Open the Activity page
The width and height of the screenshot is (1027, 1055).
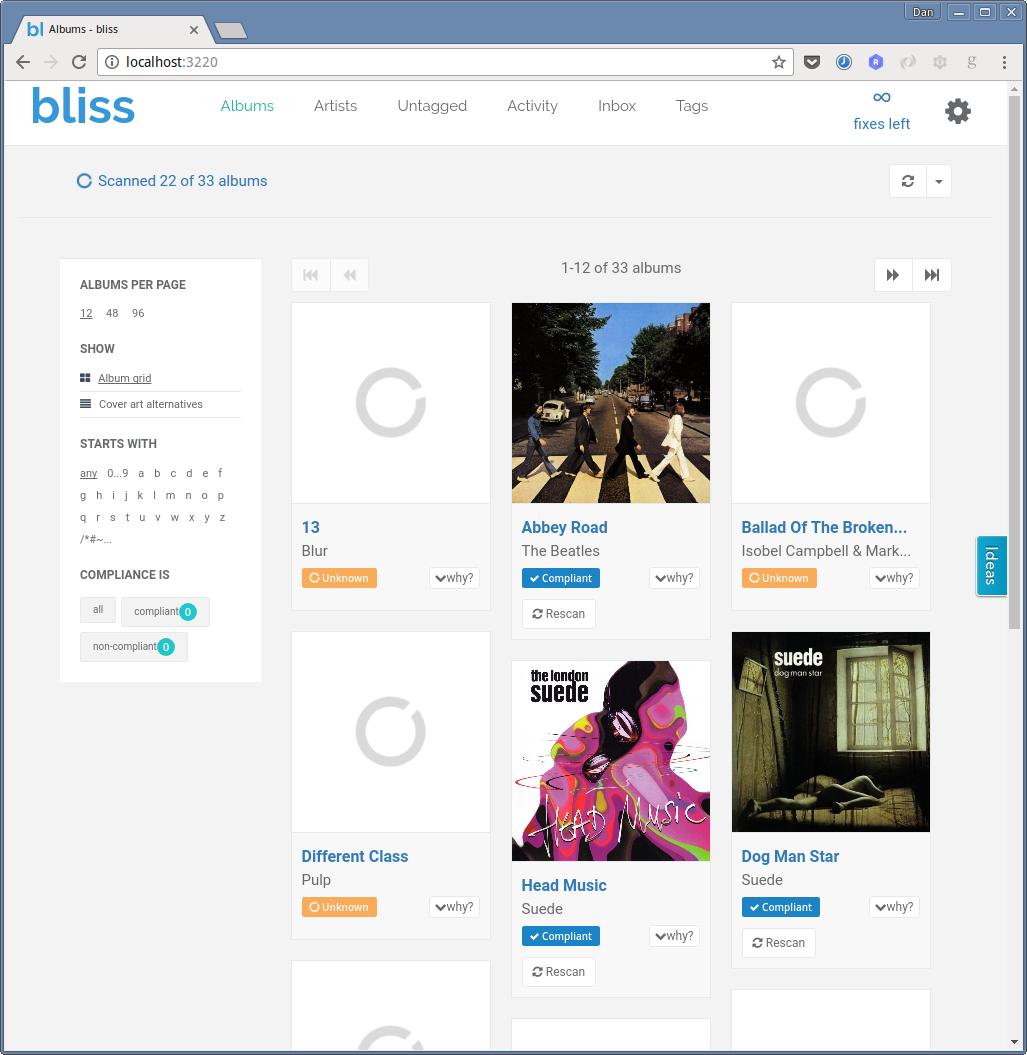pyautogui.click(x=532, y=106)
